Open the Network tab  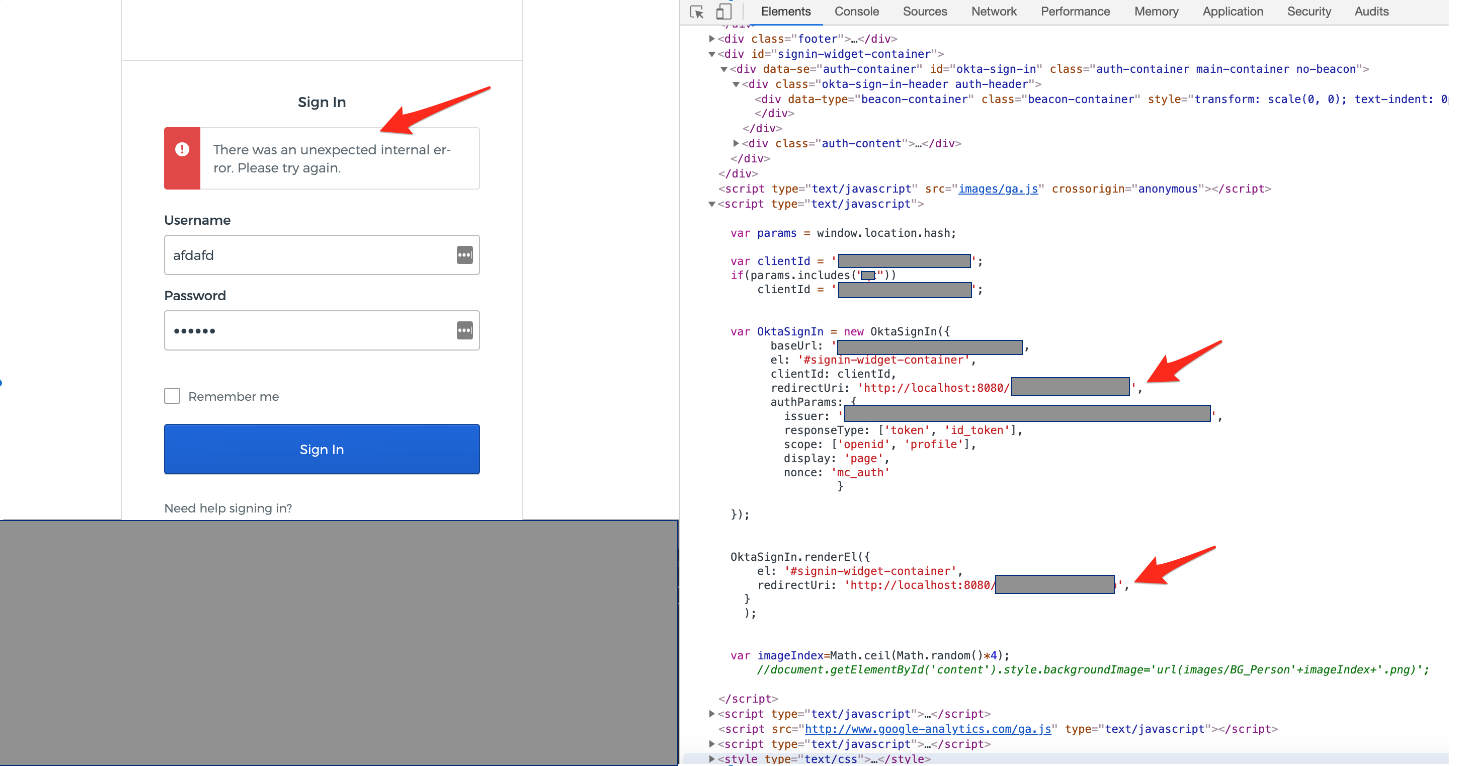click(x=993, y=12)
